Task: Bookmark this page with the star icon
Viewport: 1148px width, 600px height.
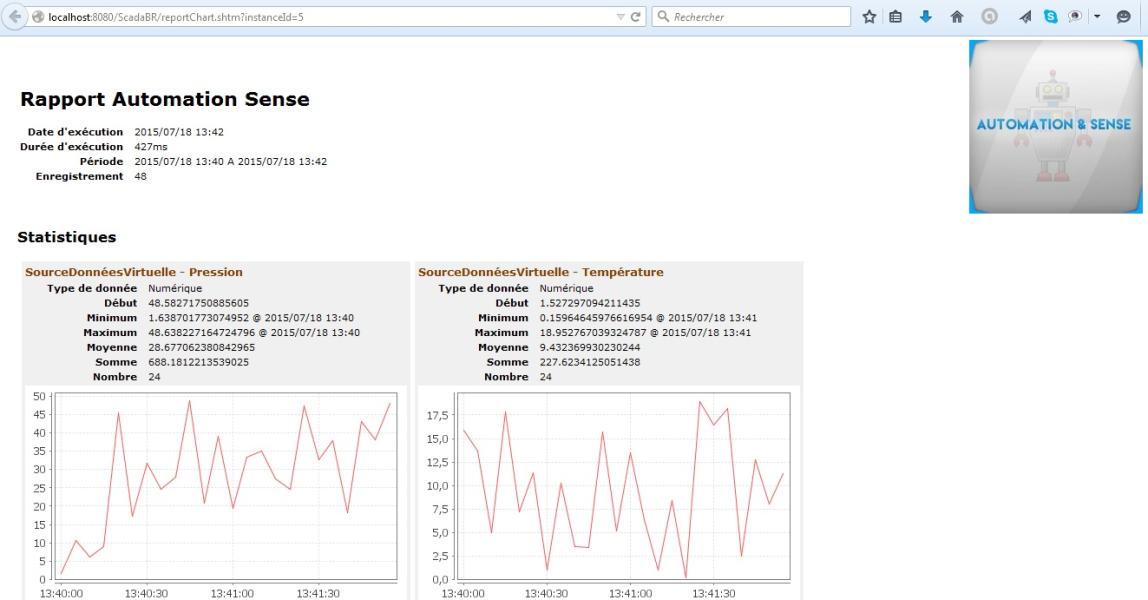Action: pyautogui.click(x=869, y=17)
